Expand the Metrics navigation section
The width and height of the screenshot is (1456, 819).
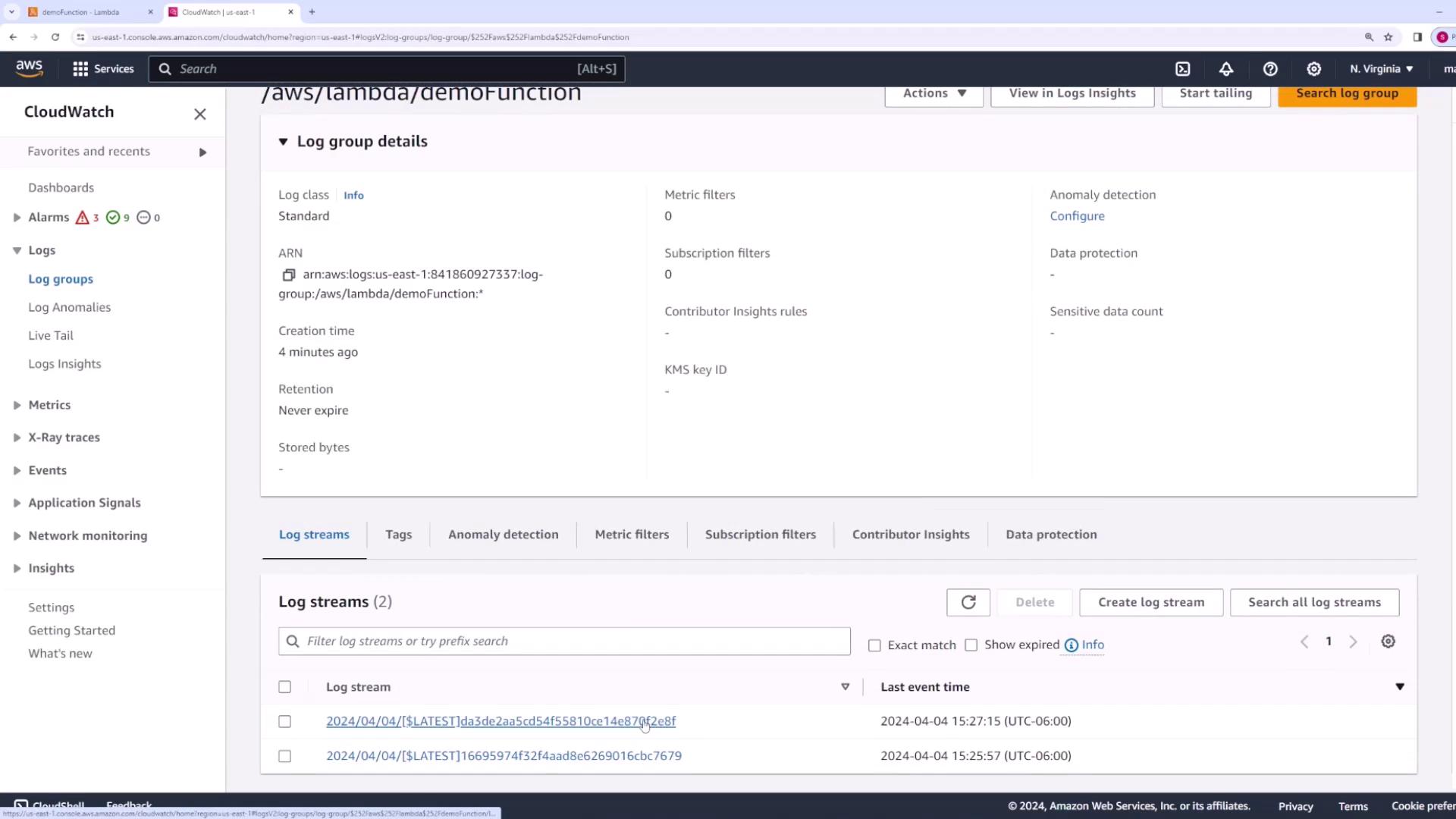(x=17, y=405)
